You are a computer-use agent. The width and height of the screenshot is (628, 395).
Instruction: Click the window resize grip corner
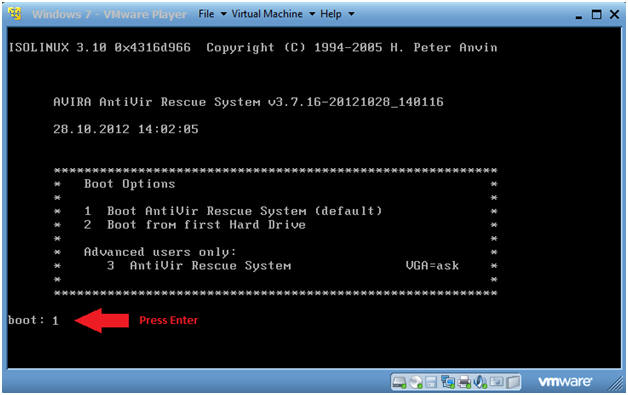point(616,384)
